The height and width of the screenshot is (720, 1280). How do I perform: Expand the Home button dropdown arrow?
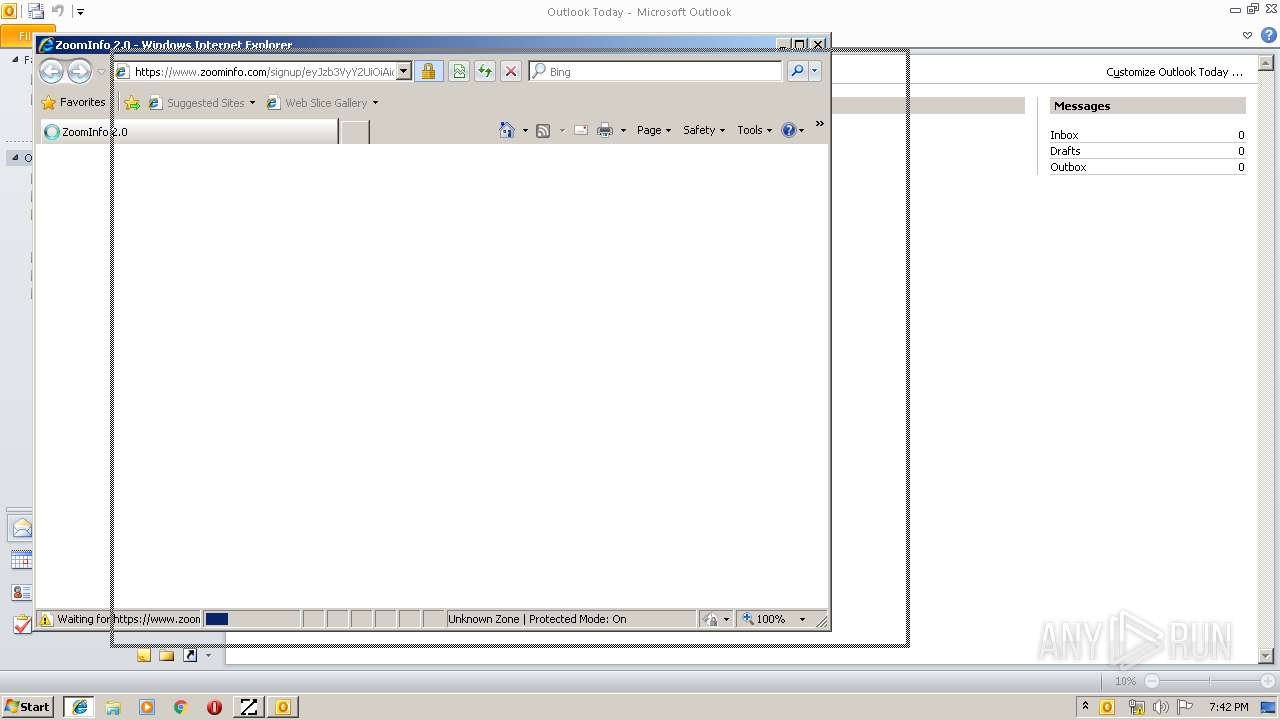pos(525,130)
